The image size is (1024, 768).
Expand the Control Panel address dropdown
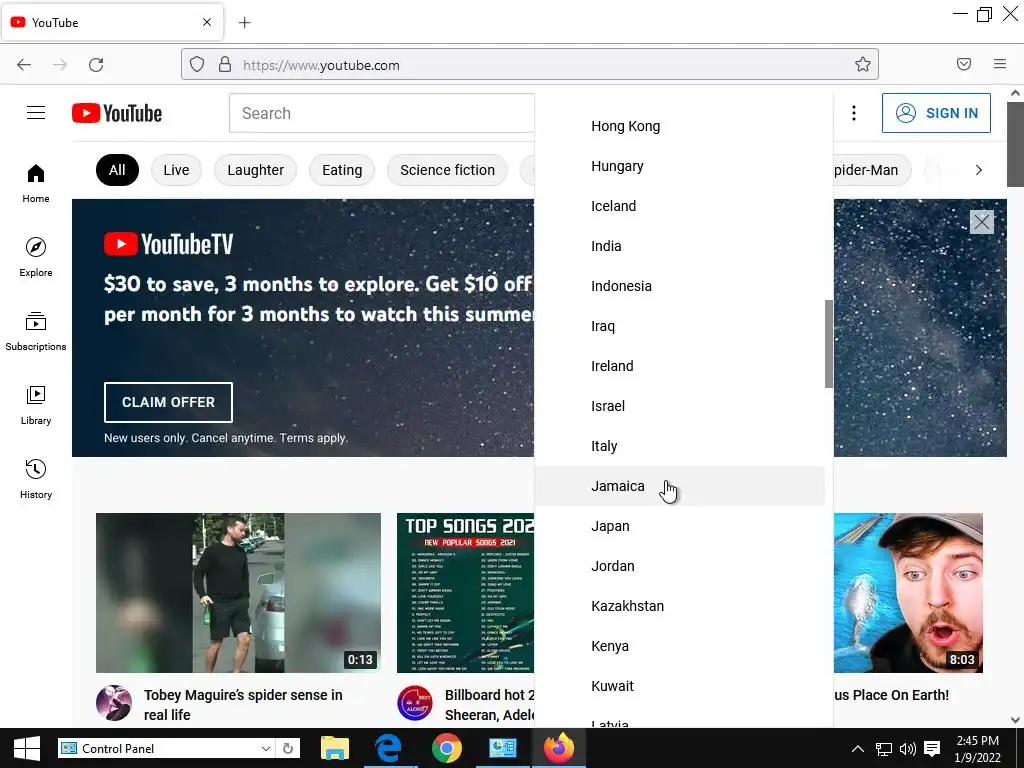coord(266,748)
